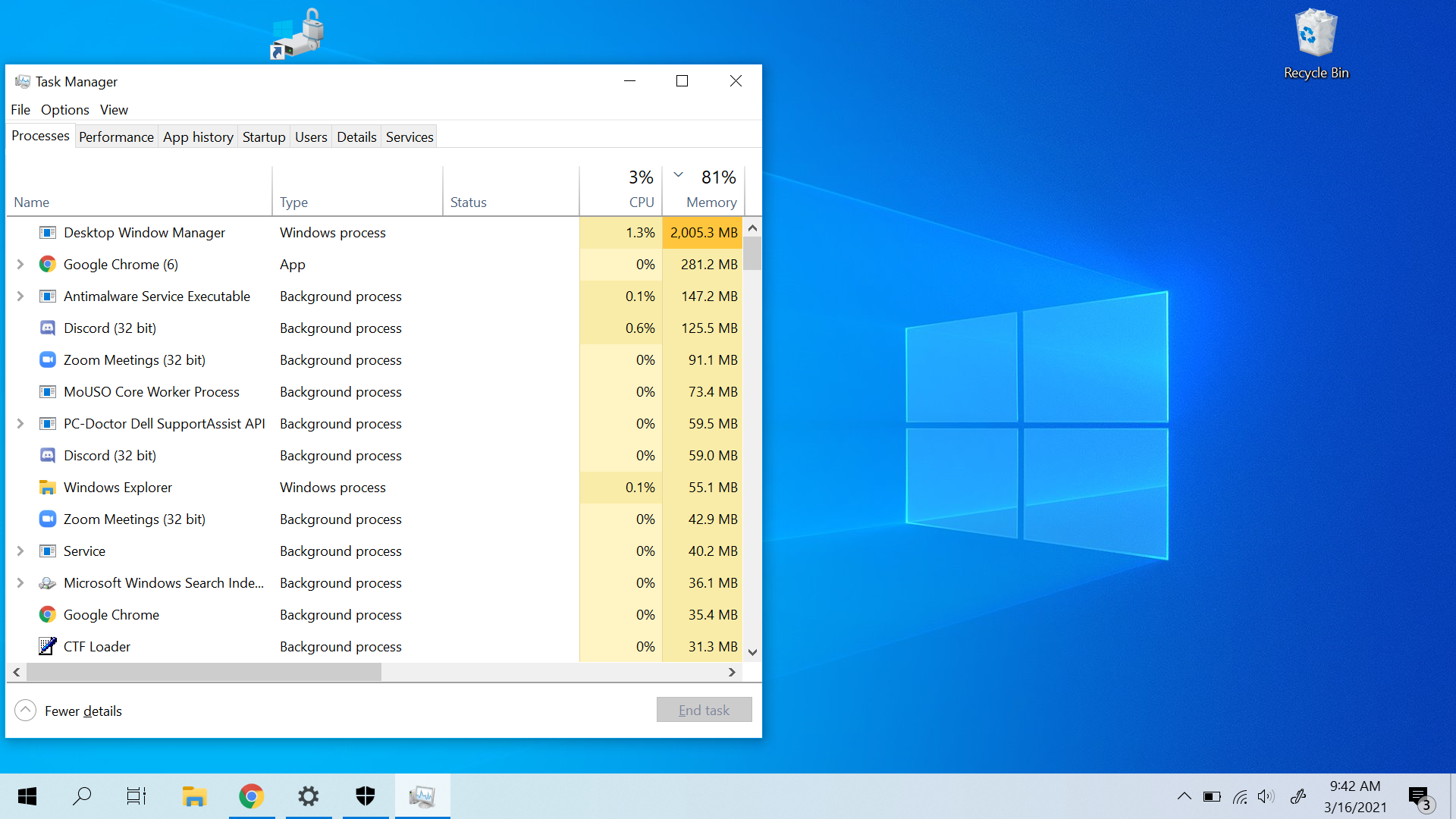The image size is (1456, 819).
Task: Click the horizontal scrollbar right arrow
Action: [x=732, y=672]
